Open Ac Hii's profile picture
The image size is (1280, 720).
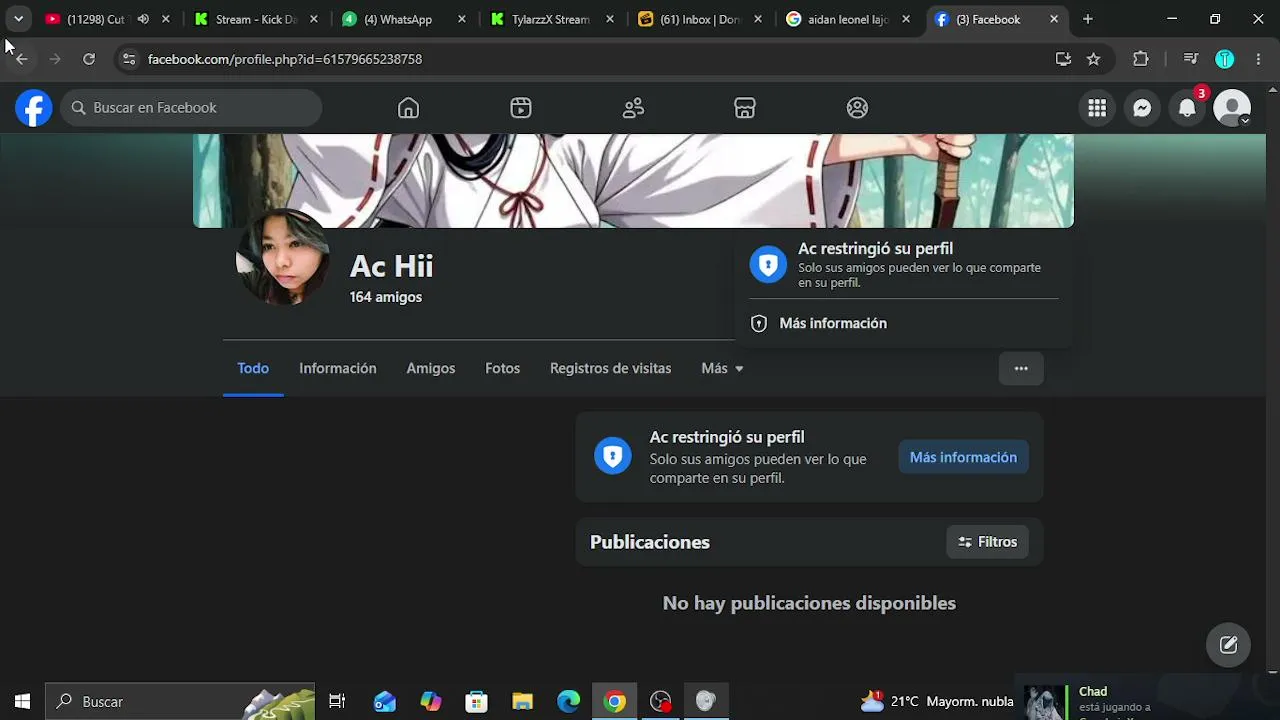click(282, 258)
